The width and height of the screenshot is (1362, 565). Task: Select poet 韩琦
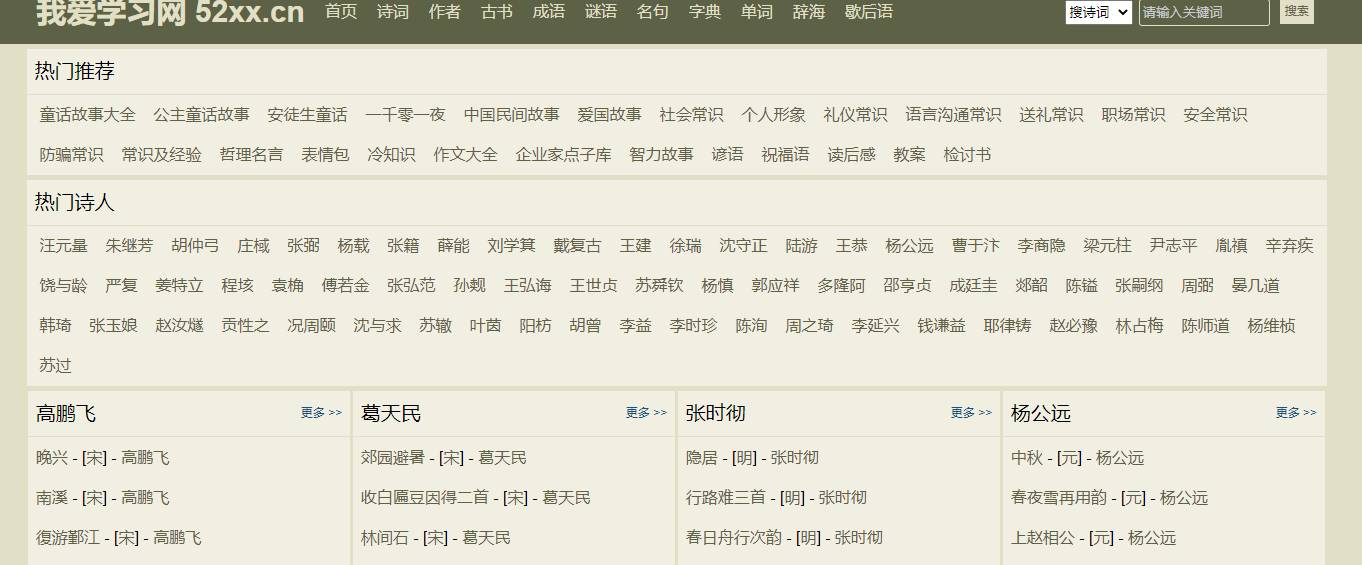[56, 326]
